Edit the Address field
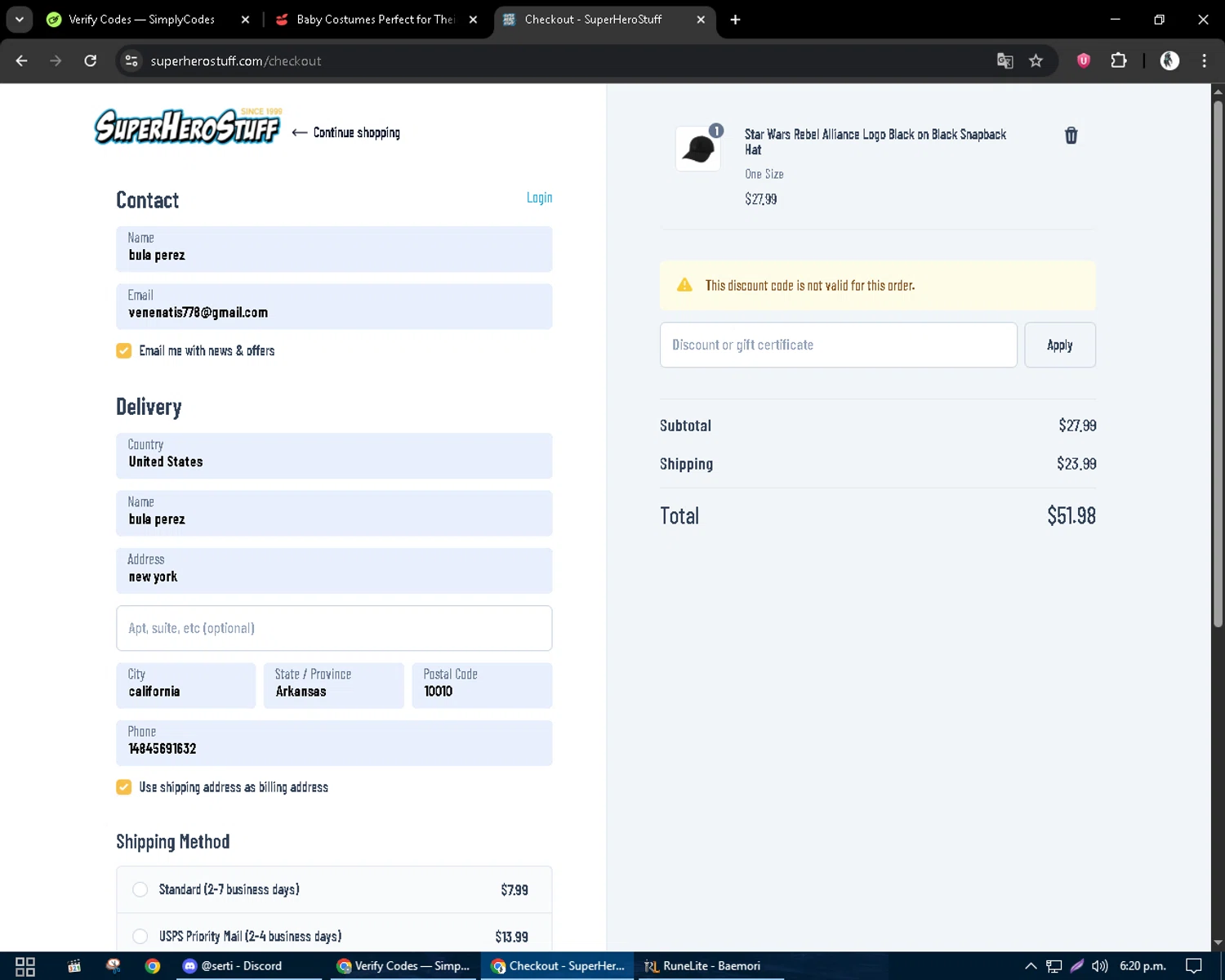The image size is (1225, 980). pyautogui.click(x=334, y=570)
